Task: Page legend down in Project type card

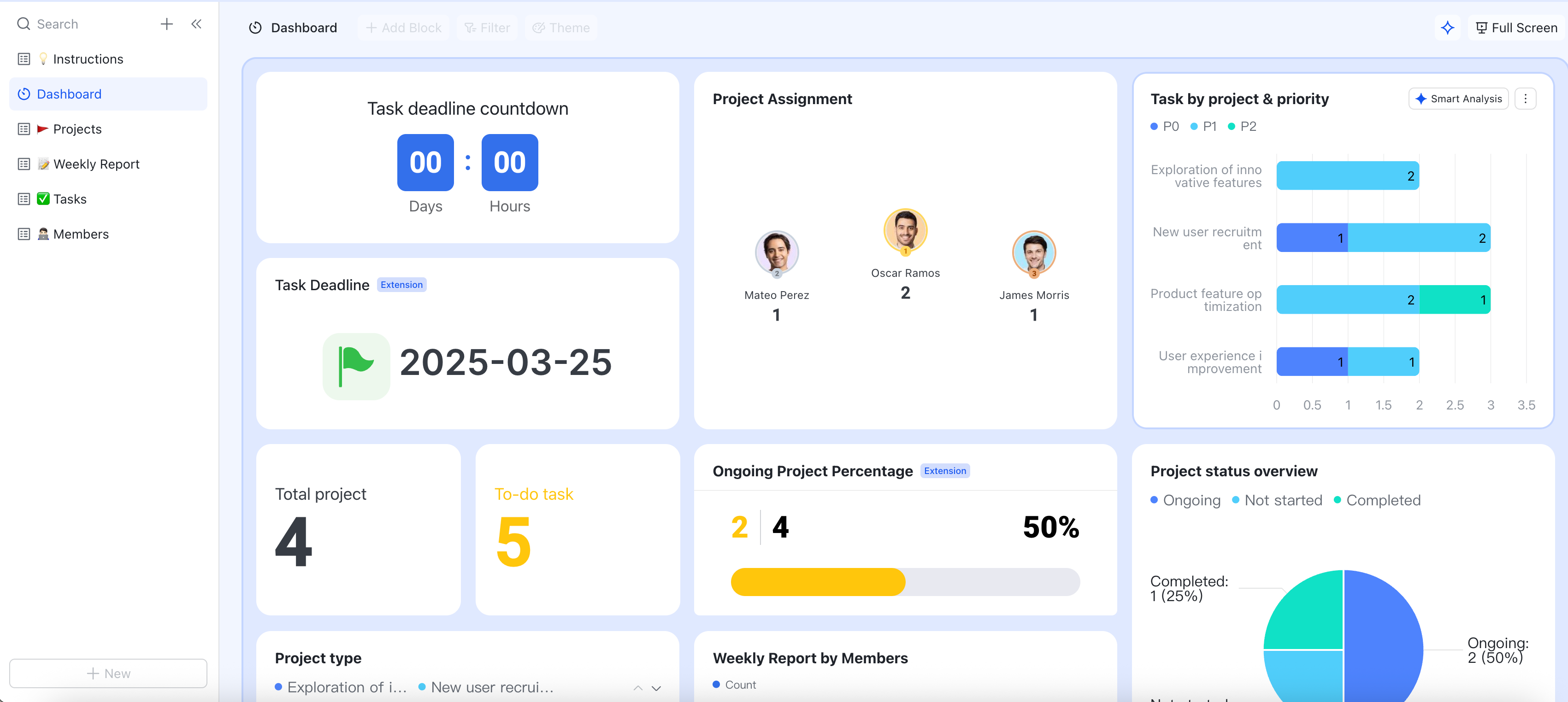Action: 656,688
